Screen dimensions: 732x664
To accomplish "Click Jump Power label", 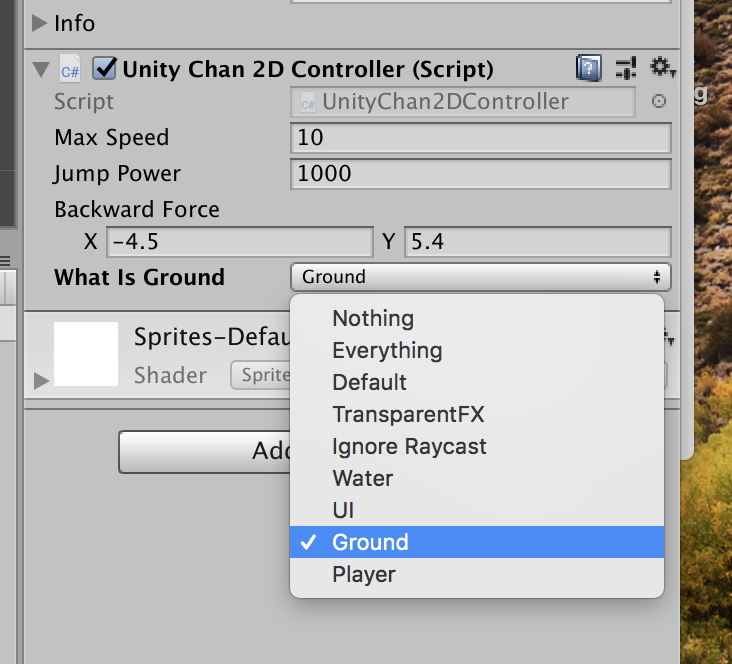I will [117, 174].
